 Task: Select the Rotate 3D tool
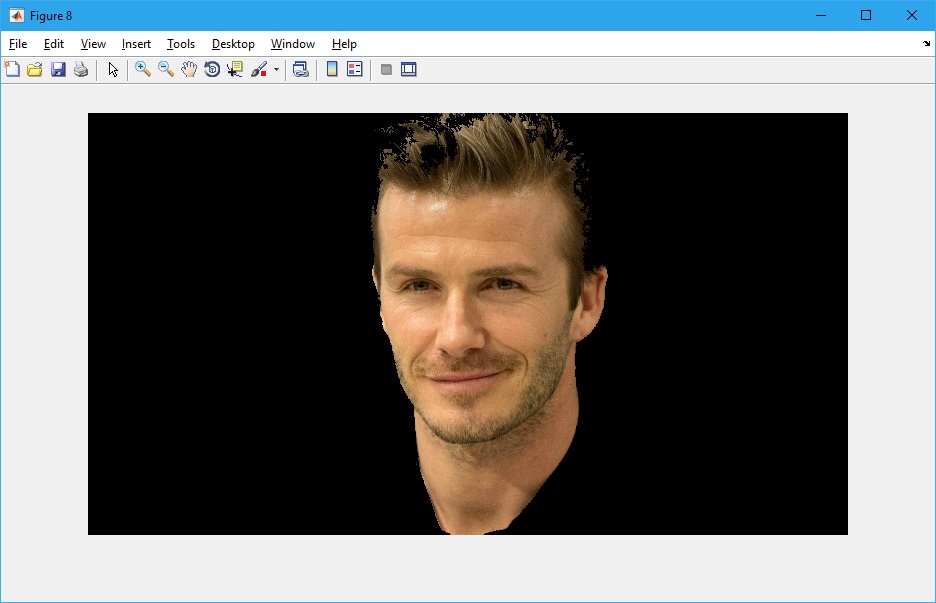tap(212, 70)
